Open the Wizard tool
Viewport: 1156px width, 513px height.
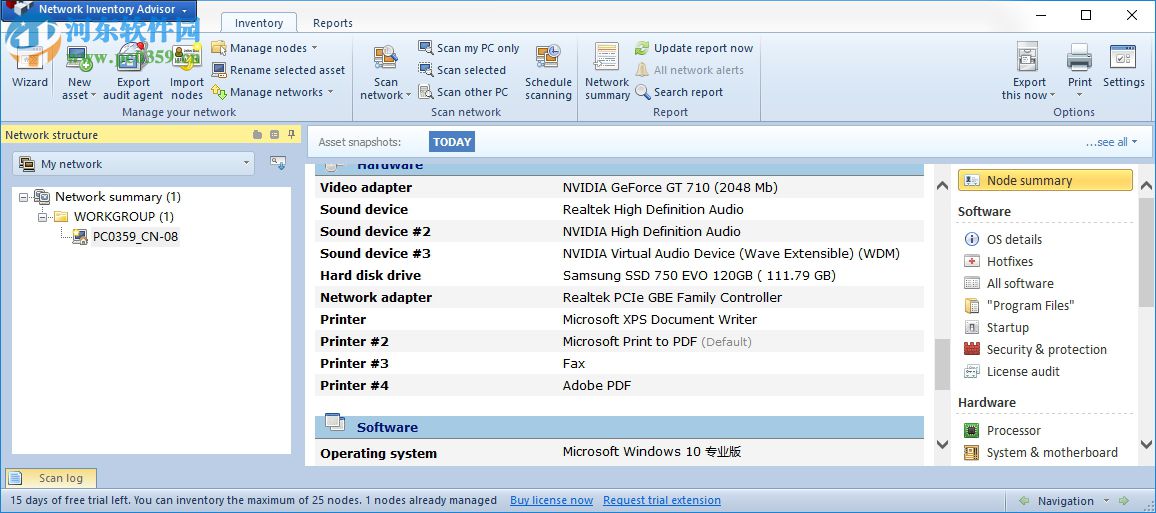[29, 64]
